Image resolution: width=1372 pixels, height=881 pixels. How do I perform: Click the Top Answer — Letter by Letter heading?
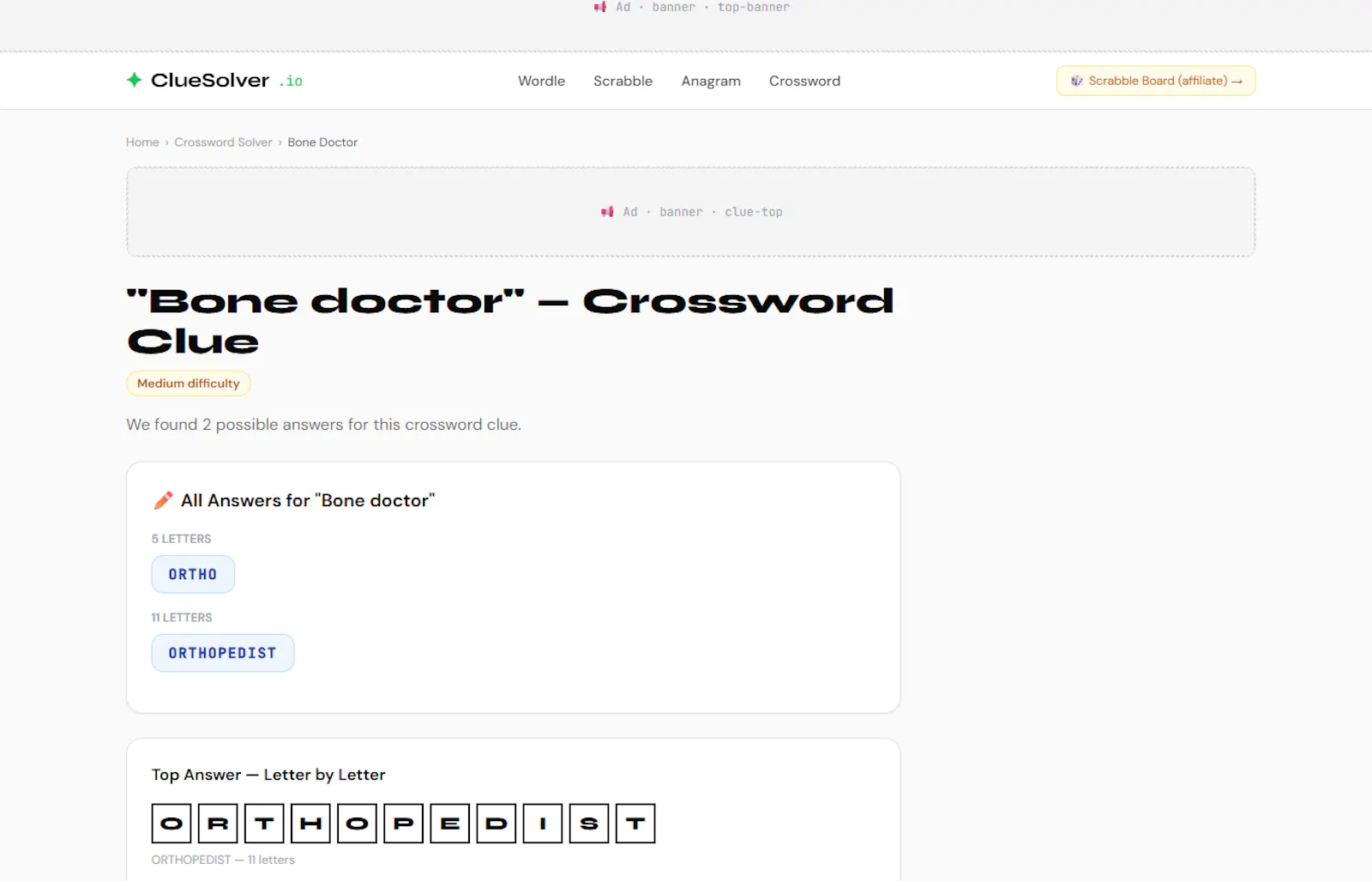click(x=268, y=775)
